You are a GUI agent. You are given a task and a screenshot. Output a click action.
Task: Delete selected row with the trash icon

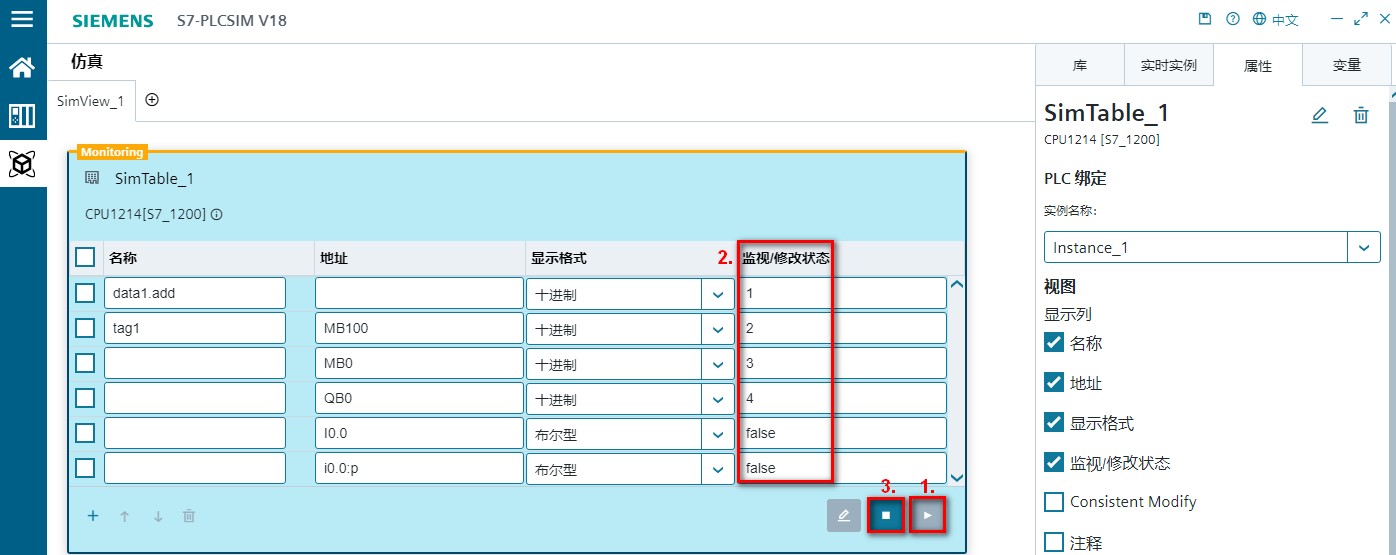[189, 516]
